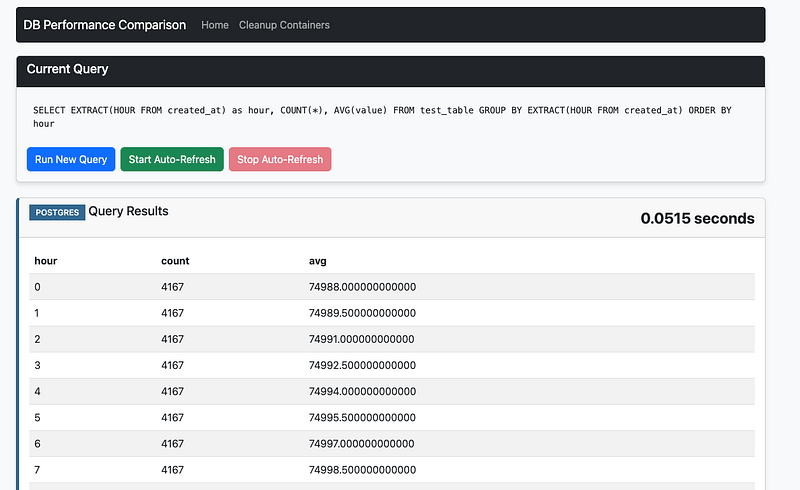Click hour cell 6 in results table
Image resolution: width=800 pixels, height=490 pixels.
tap(37, 444)
